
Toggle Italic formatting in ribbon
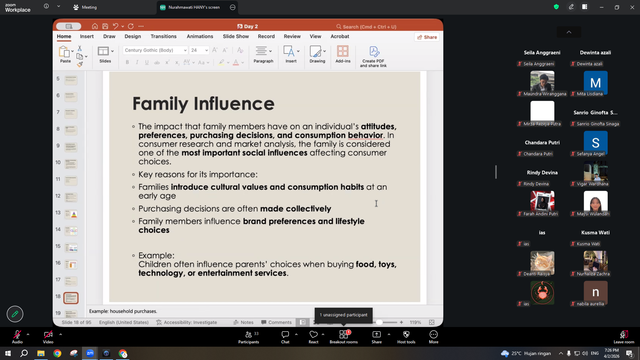pos(137,62)
